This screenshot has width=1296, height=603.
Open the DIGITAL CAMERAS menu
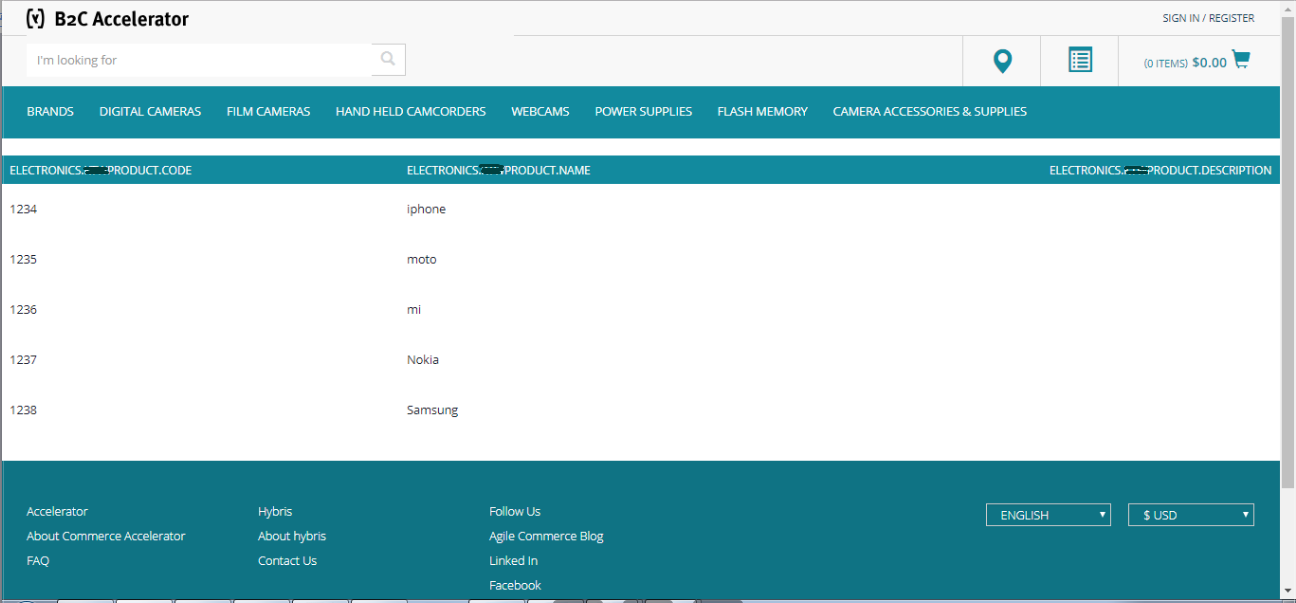150,112
